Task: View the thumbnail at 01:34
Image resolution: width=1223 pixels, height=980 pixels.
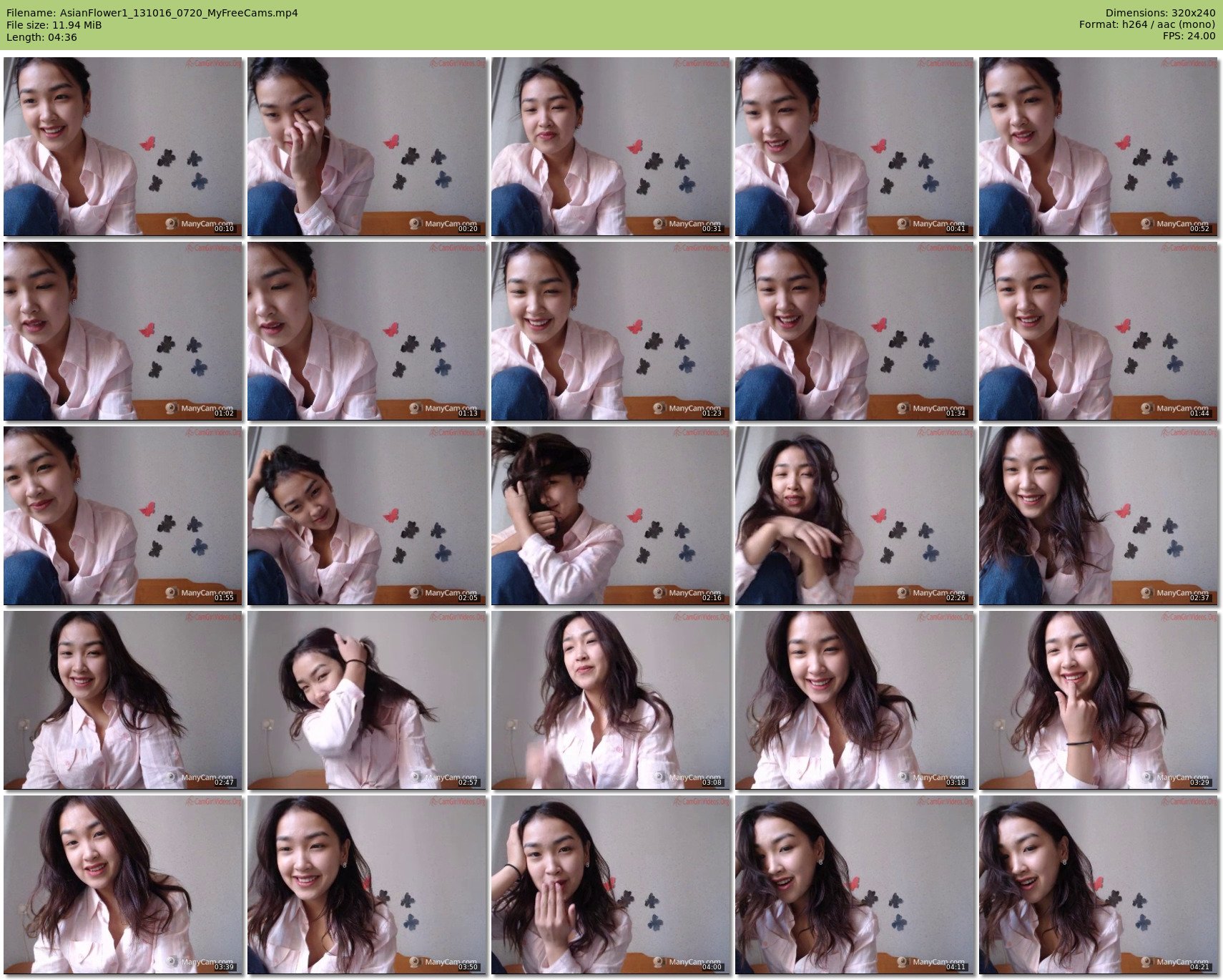Action: [x=855, y=331]
